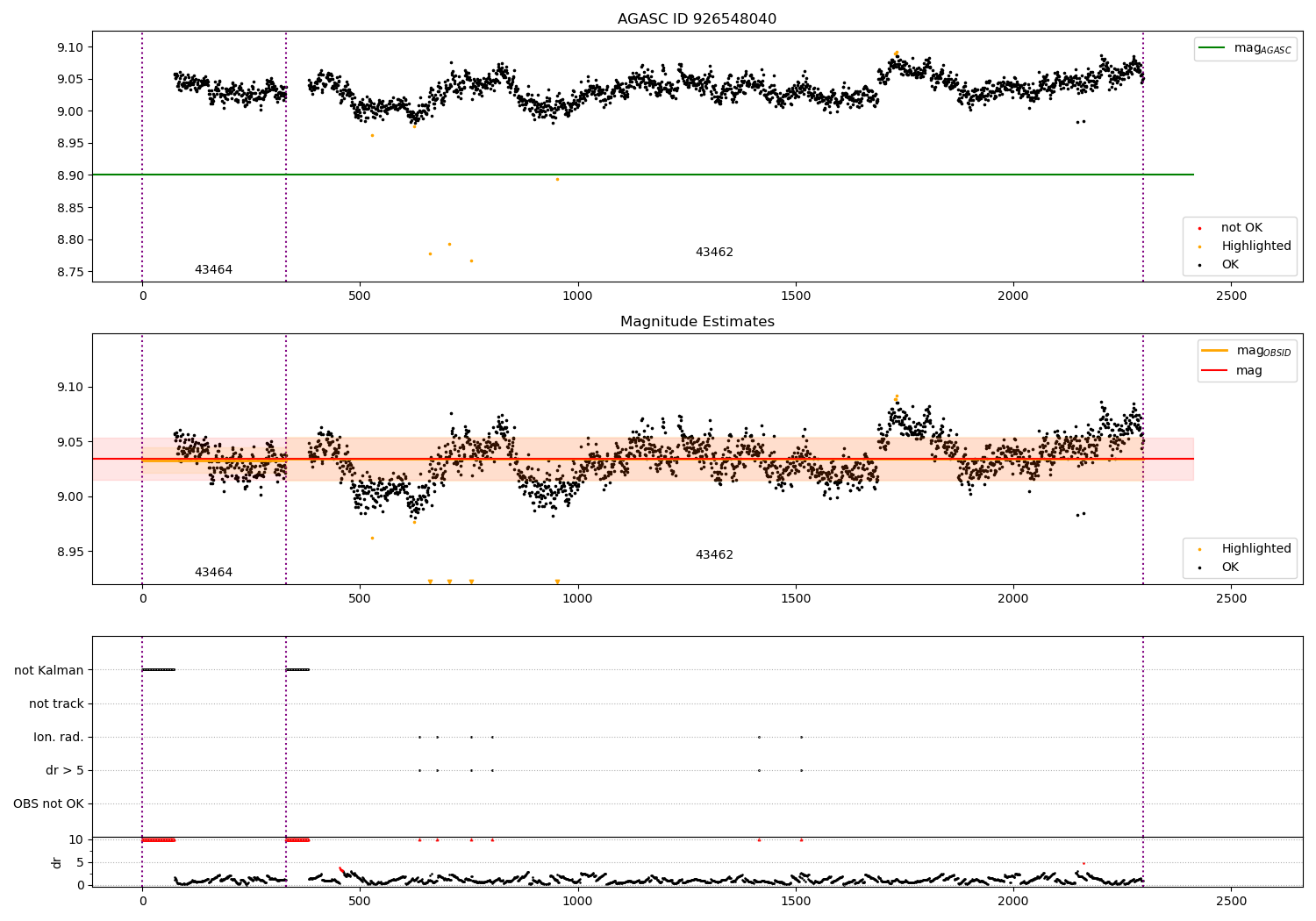Click the 'Ion. rad.' row label
Viewport: 1316px width, 921px height.
59,737
